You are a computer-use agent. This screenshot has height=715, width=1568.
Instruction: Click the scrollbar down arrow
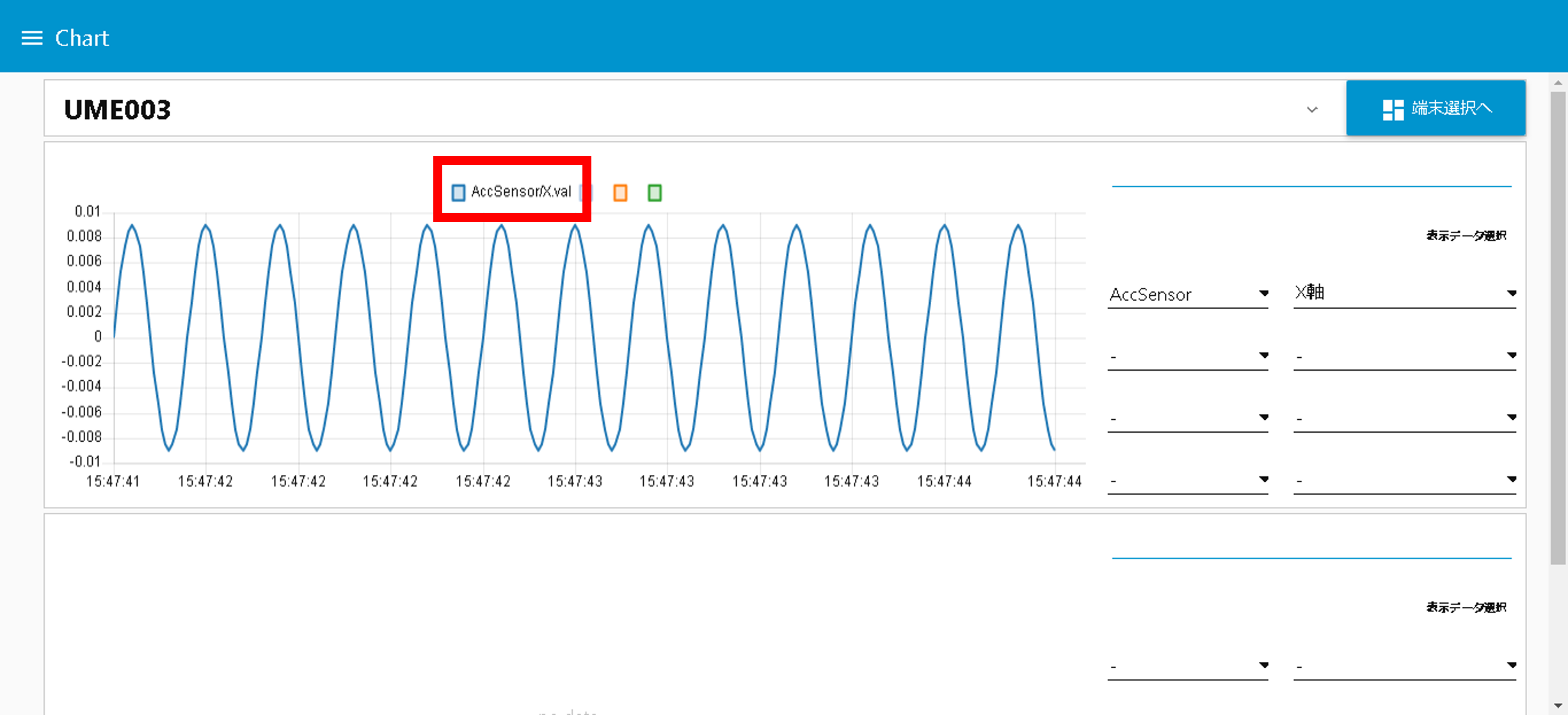[x=1558, y=706]
